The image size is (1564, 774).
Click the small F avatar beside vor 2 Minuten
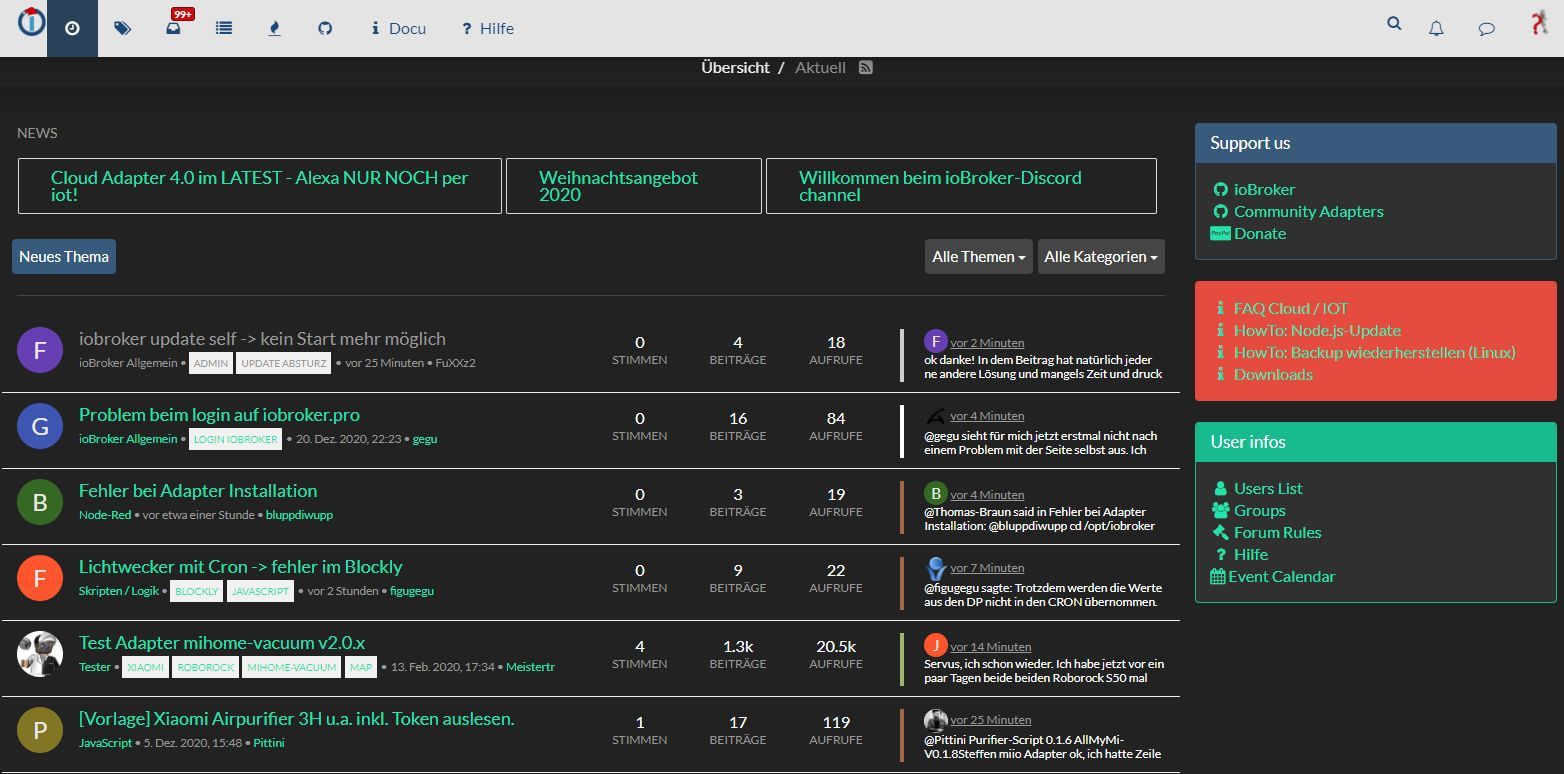pyautogui.click(x=936, y=341)
